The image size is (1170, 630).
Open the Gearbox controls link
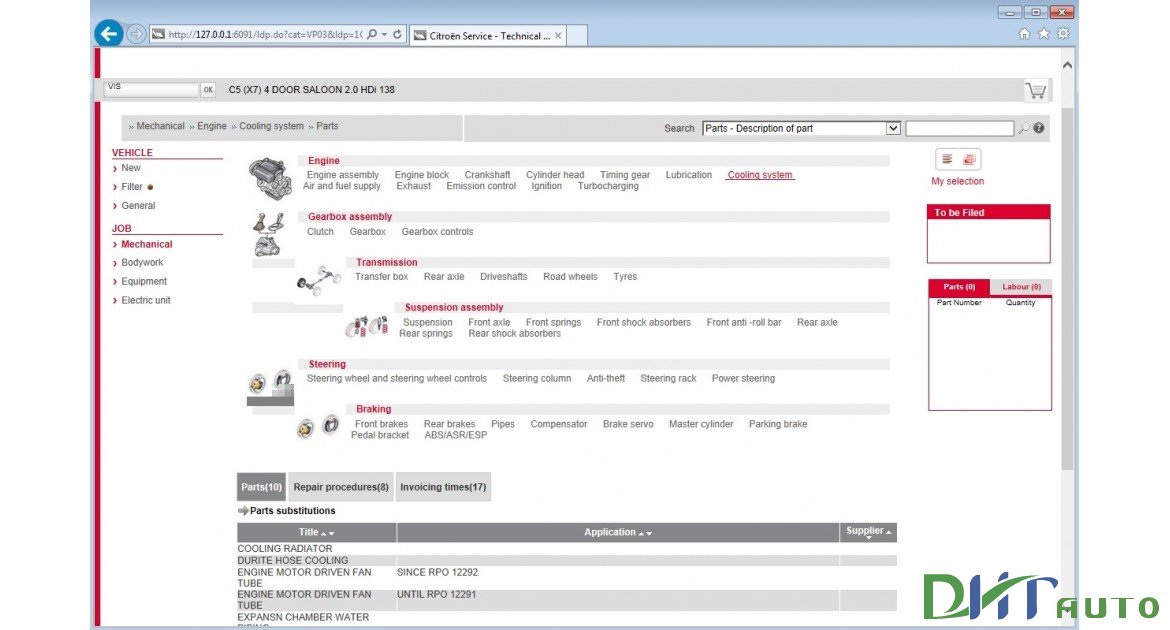click(x=437, y=231)
